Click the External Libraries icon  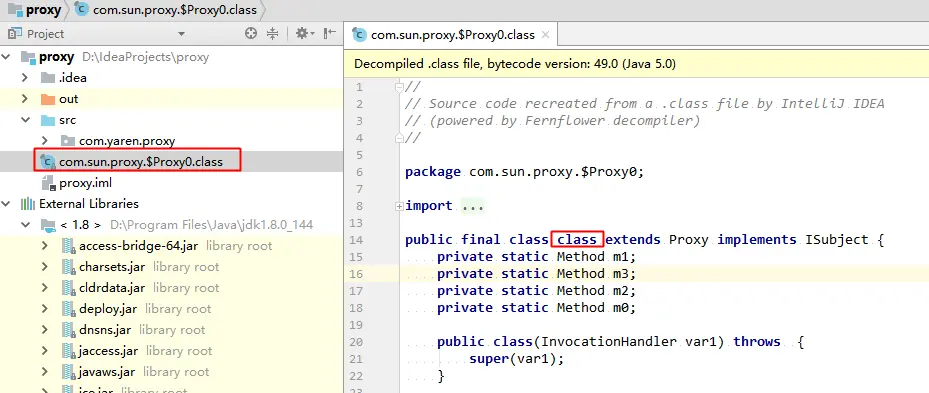pyautogui.click(x=27, y=204)
